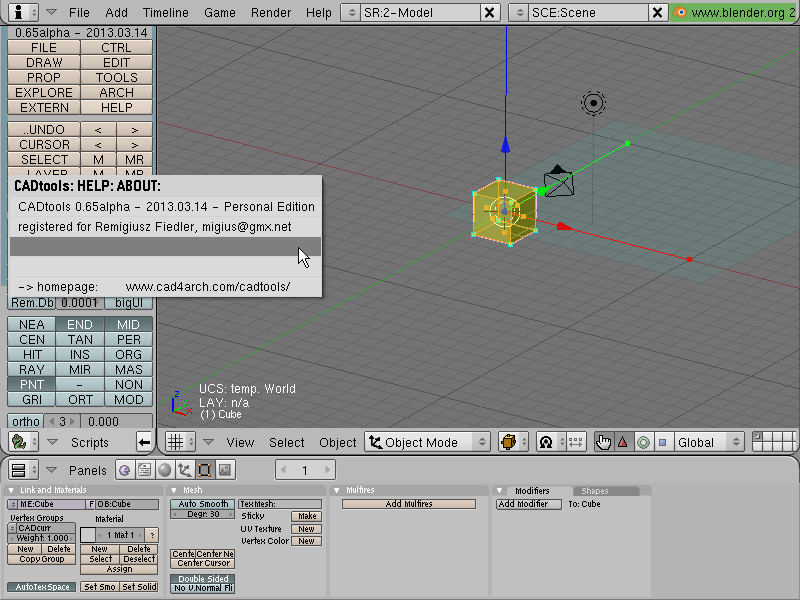The image size is (800, 600).
Task: Click the Scripts window python snake icon
Action: click(x=19, y=442)
